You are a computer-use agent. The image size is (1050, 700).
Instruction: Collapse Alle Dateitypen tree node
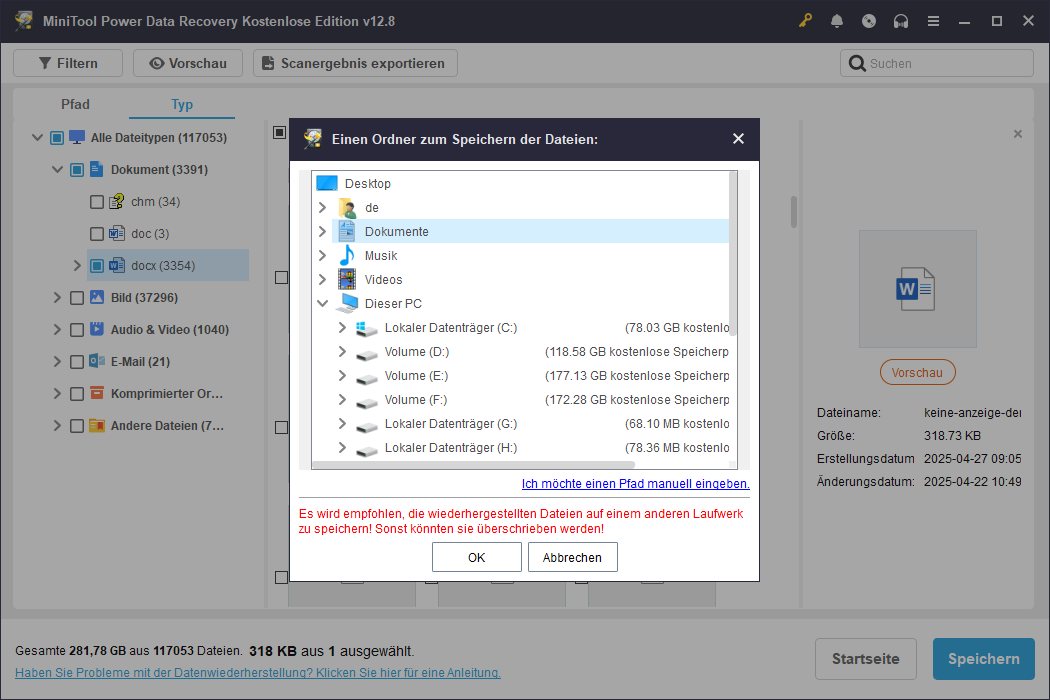tap(37, 137)
